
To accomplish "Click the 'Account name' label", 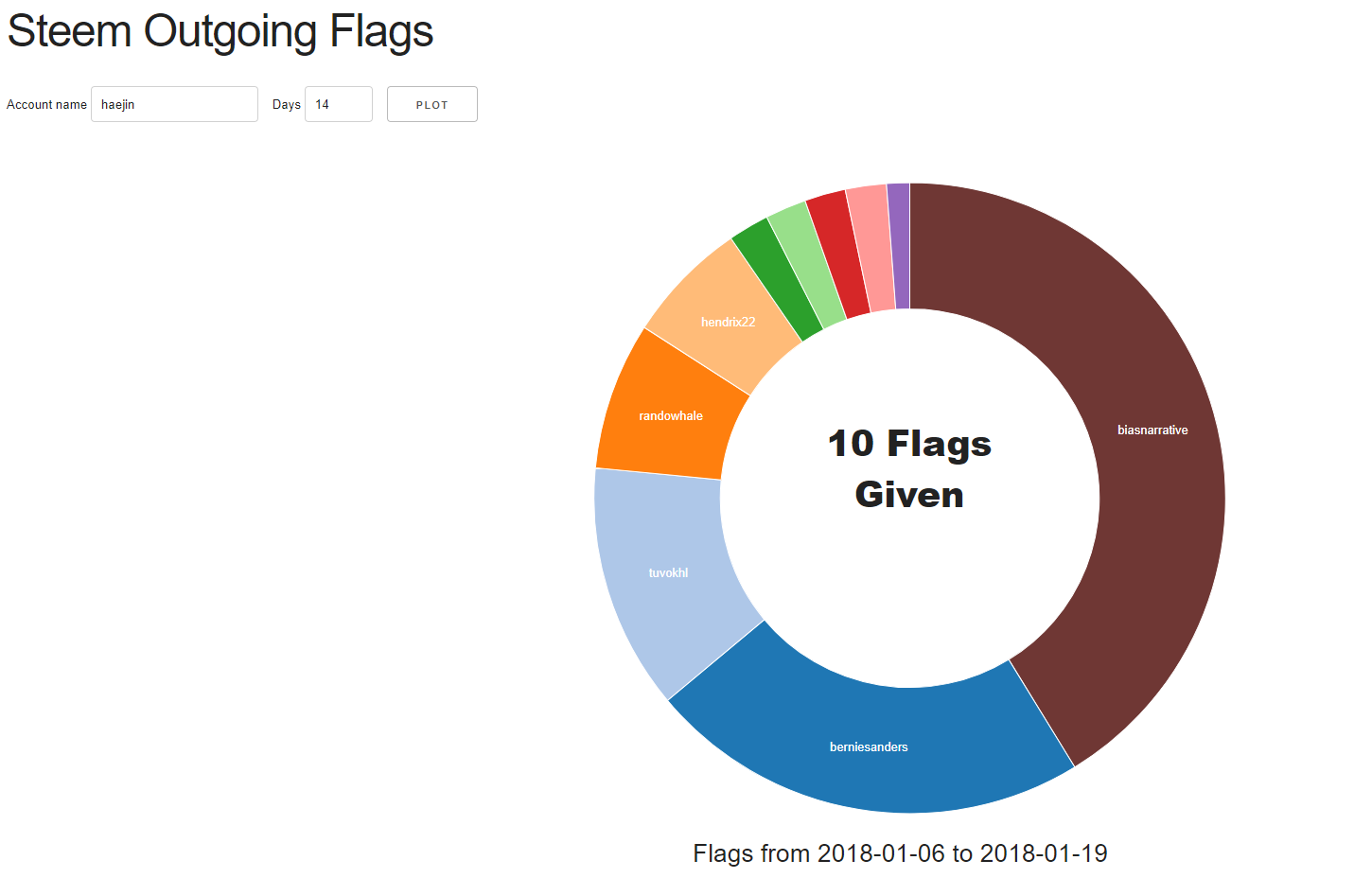I will pos(46,105).
